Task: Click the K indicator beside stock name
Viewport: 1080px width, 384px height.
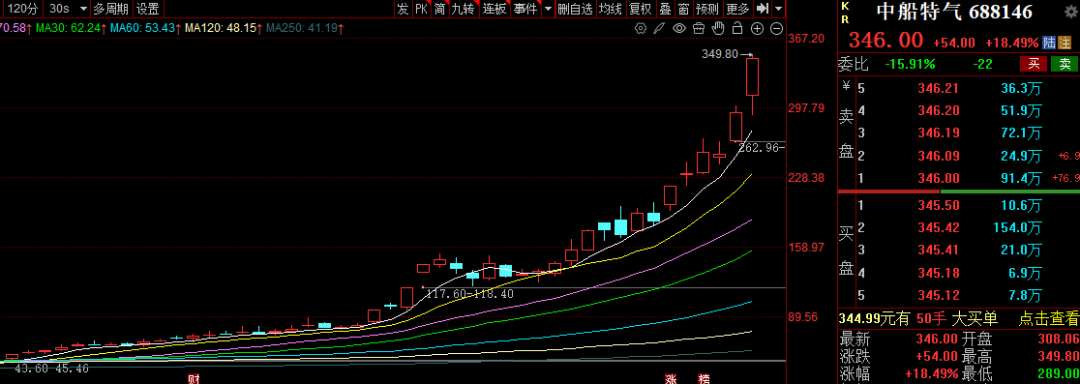Action: click(x=845, y=6)
